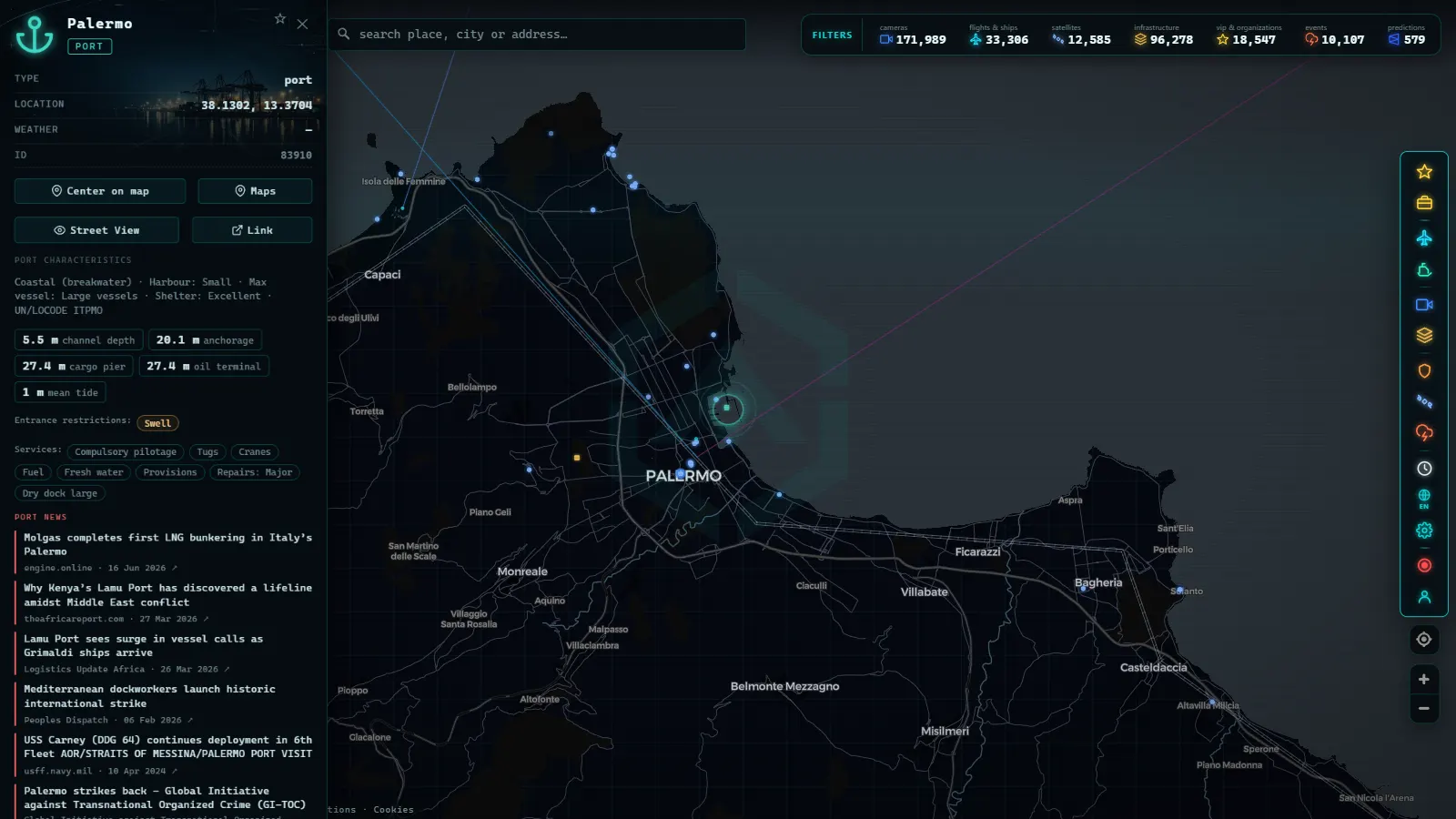Click the yellow square marker west of Palermo
This screenshot has height=819, width=1456.
pos(577,458)
